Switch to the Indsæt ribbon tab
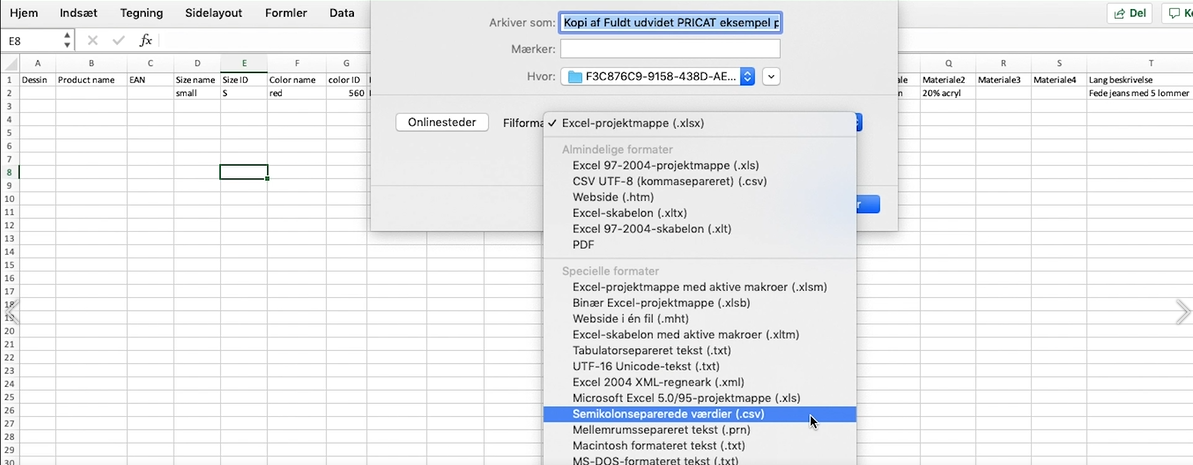 [79, 13]
